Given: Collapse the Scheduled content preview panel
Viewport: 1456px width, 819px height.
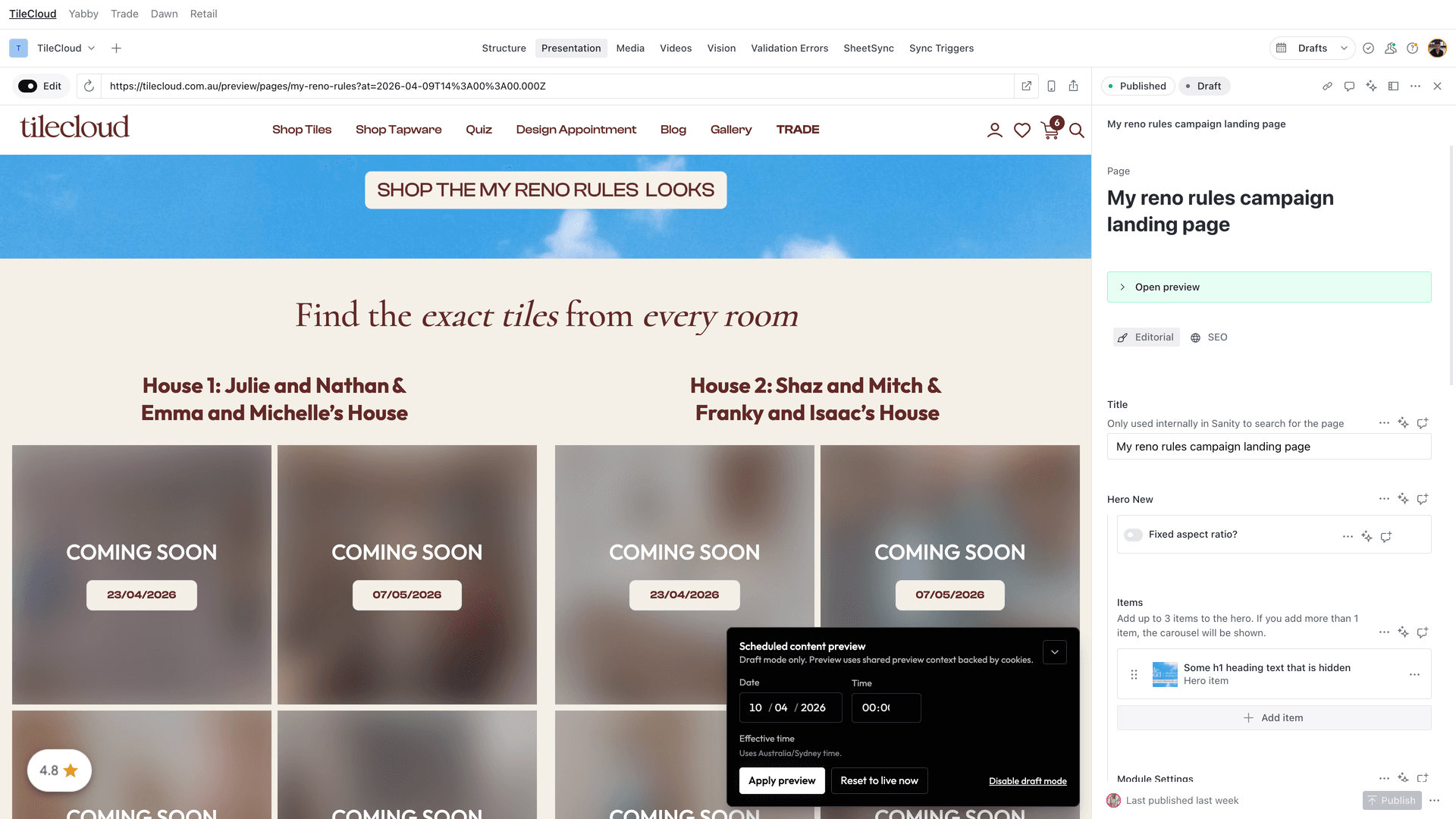Looking at the screenshot, I should tap(1054, 652).
